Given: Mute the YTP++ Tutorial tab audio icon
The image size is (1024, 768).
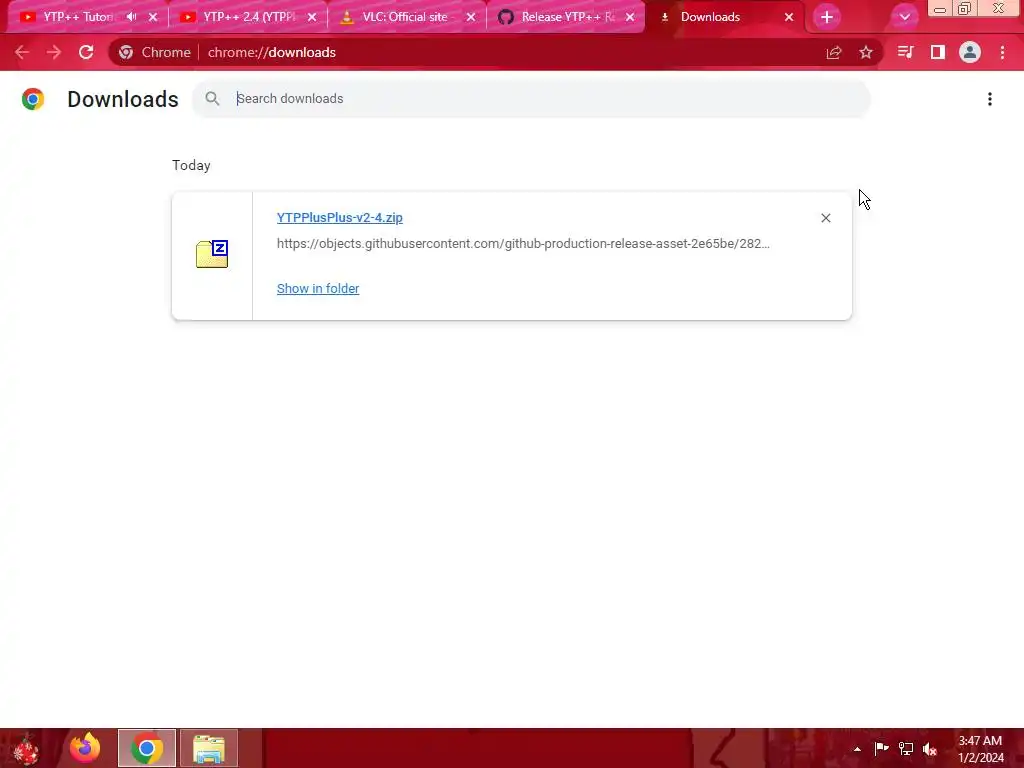Looking at the screenshot, I should [x=131, y=17].
